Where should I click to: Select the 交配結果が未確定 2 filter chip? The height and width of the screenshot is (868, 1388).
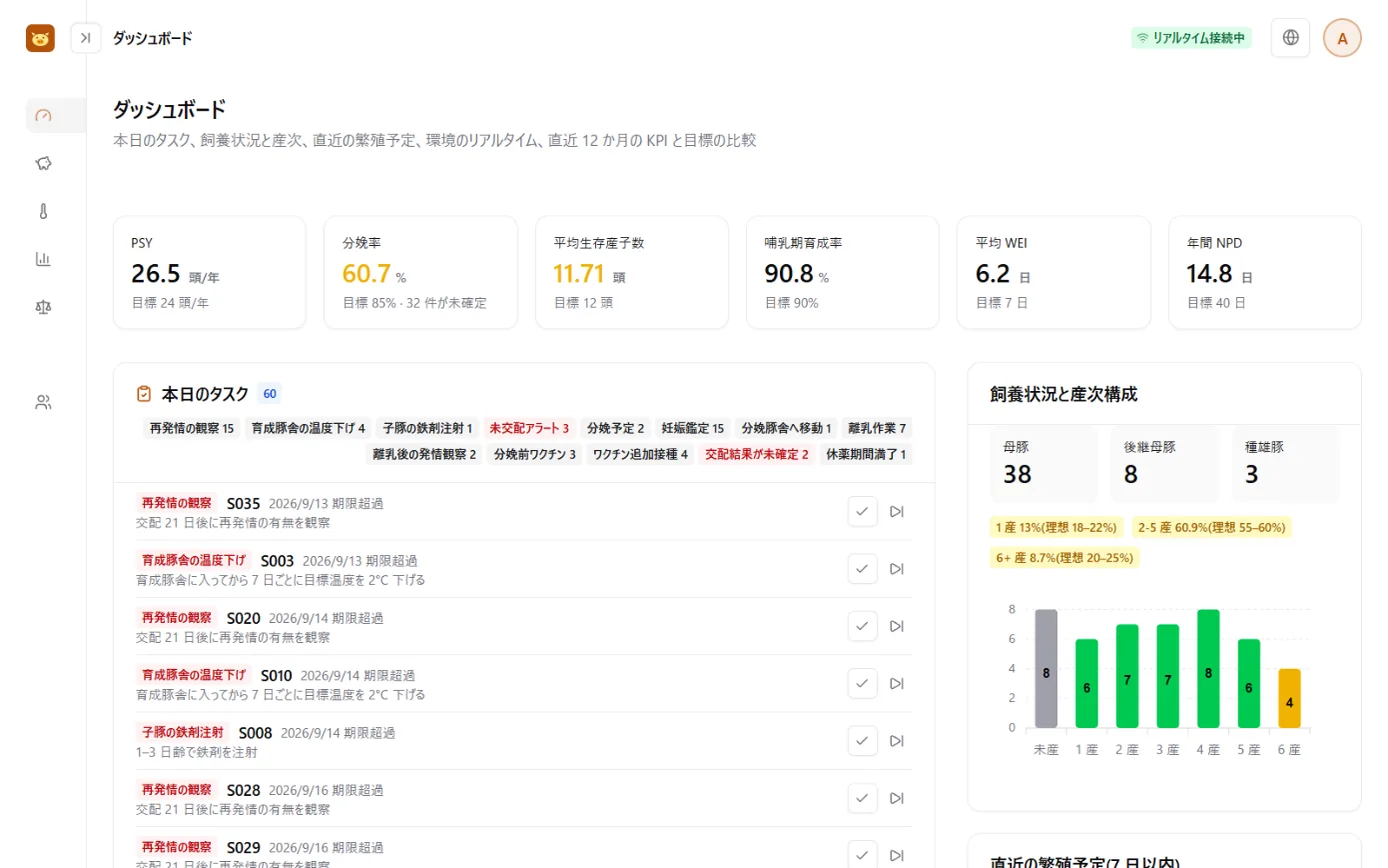(x=756, y=454)
